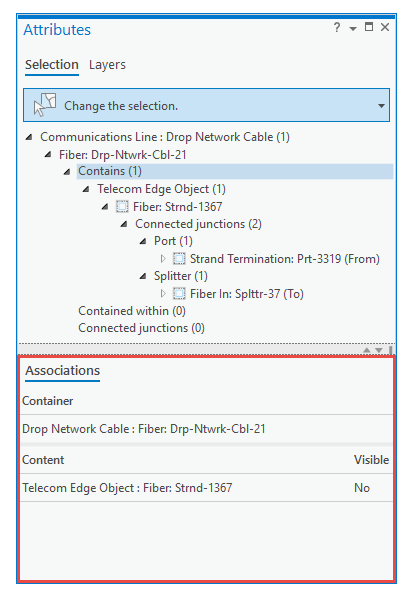Click the Strand Termination Prt-3319 feature icon

coord(179,259)
